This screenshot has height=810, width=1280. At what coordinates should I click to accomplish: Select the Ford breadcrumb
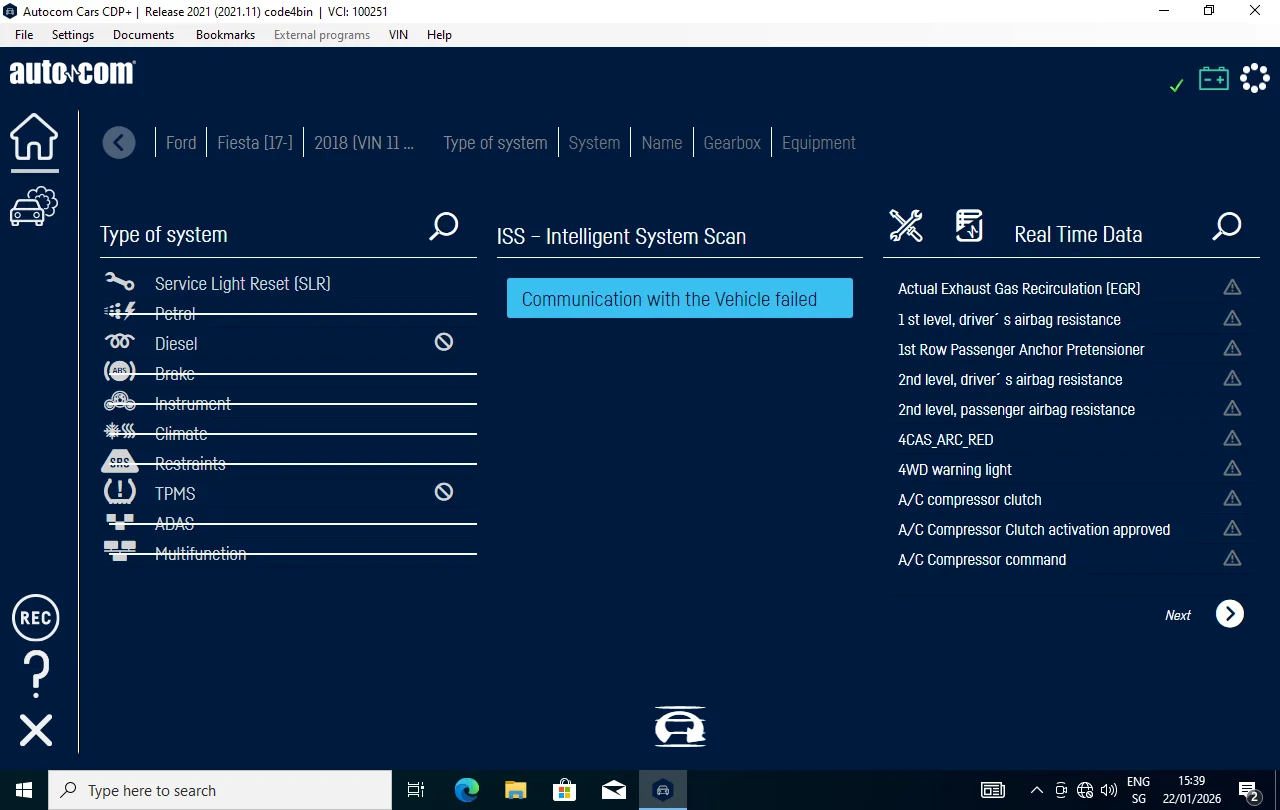(x=181, y=143)
